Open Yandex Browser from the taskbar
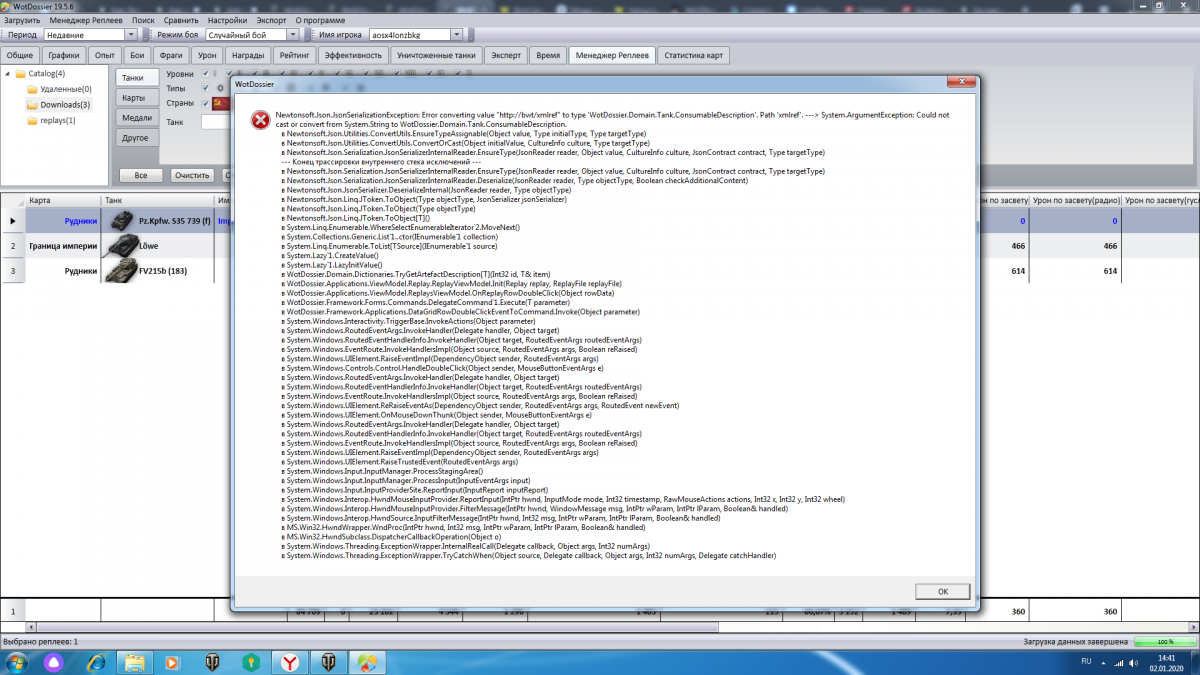The height and width of the screenshot is (675, 1200). click(x=288, y=662)
